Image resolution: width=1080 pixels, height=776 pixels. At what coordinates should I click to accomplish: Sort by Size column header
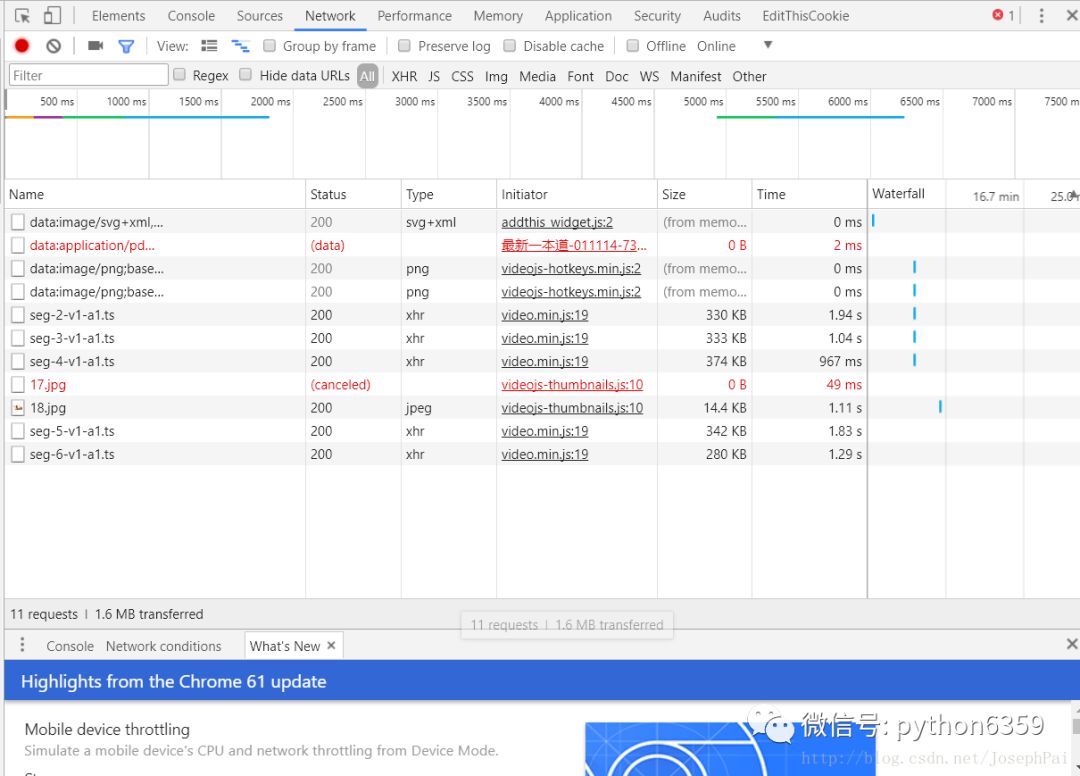tap(705, 194)
